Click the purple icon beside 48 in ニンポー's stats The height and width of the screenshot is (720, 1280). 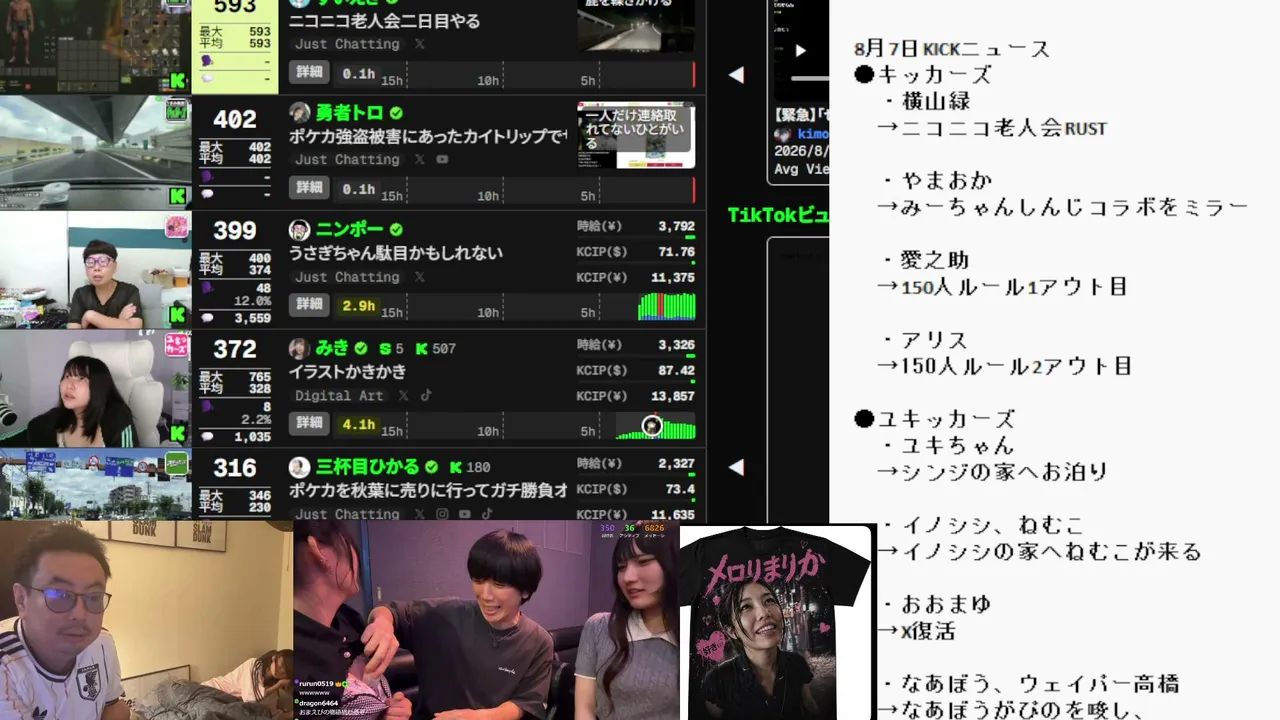pyautogui.click(x=207, y=288)
